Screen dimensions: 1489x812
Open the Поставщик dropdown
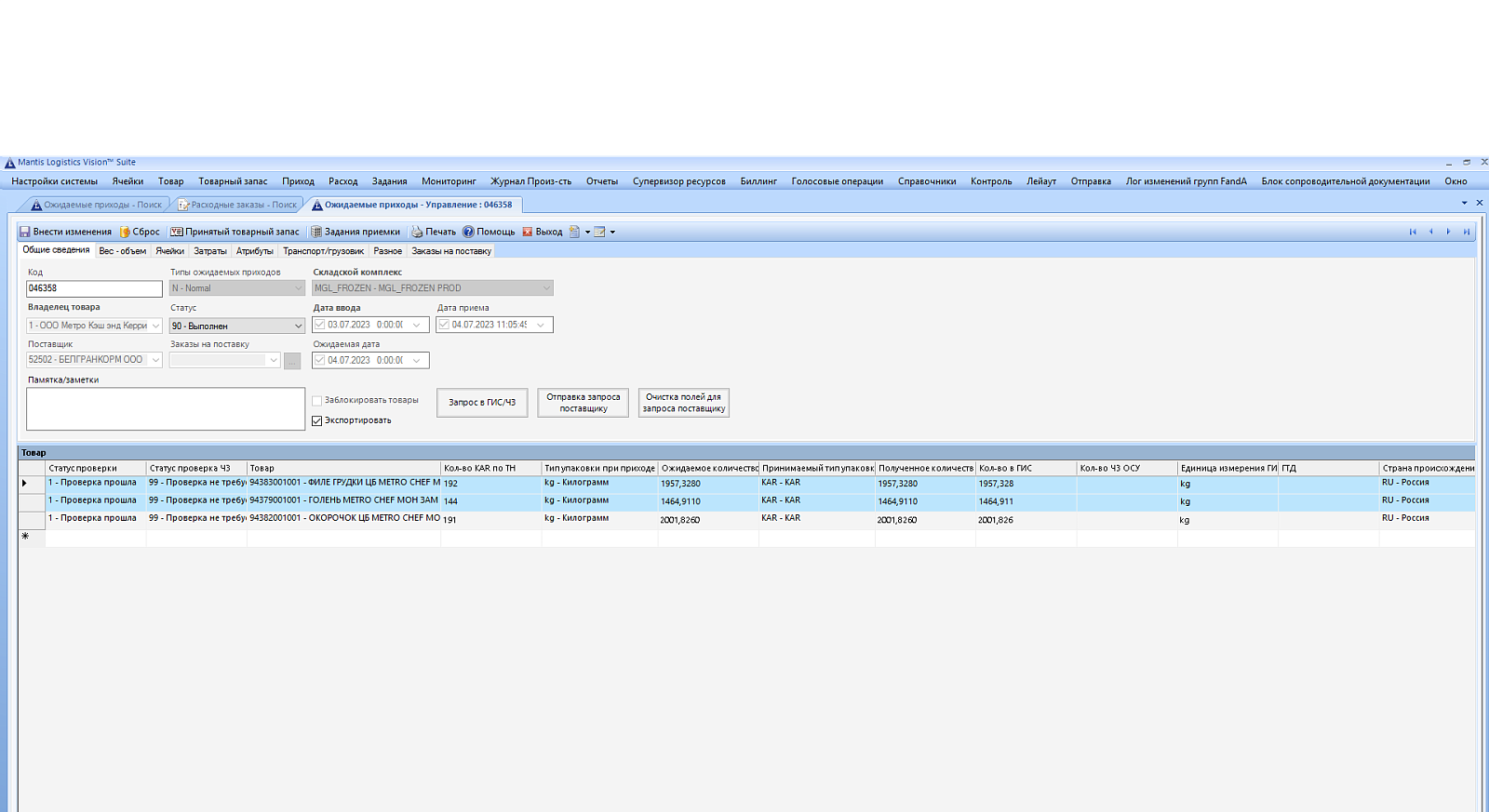pyautogui.click(x=155, y=360)
